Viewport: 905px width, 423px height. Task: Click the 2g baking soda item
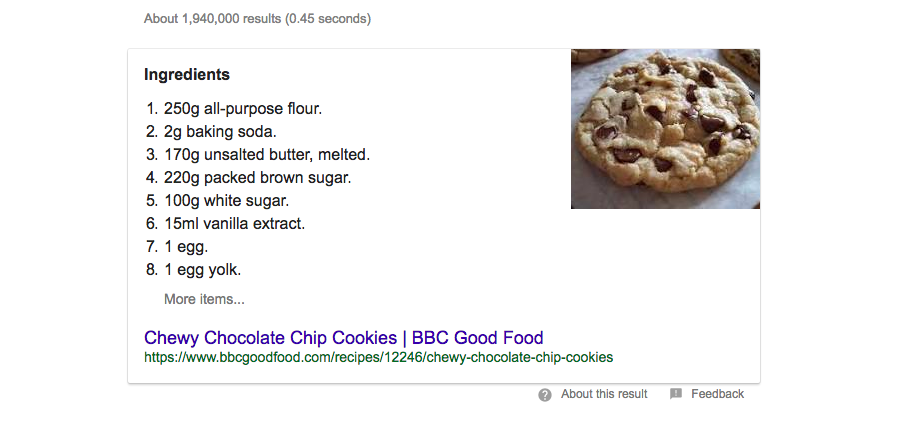point(220,132)
